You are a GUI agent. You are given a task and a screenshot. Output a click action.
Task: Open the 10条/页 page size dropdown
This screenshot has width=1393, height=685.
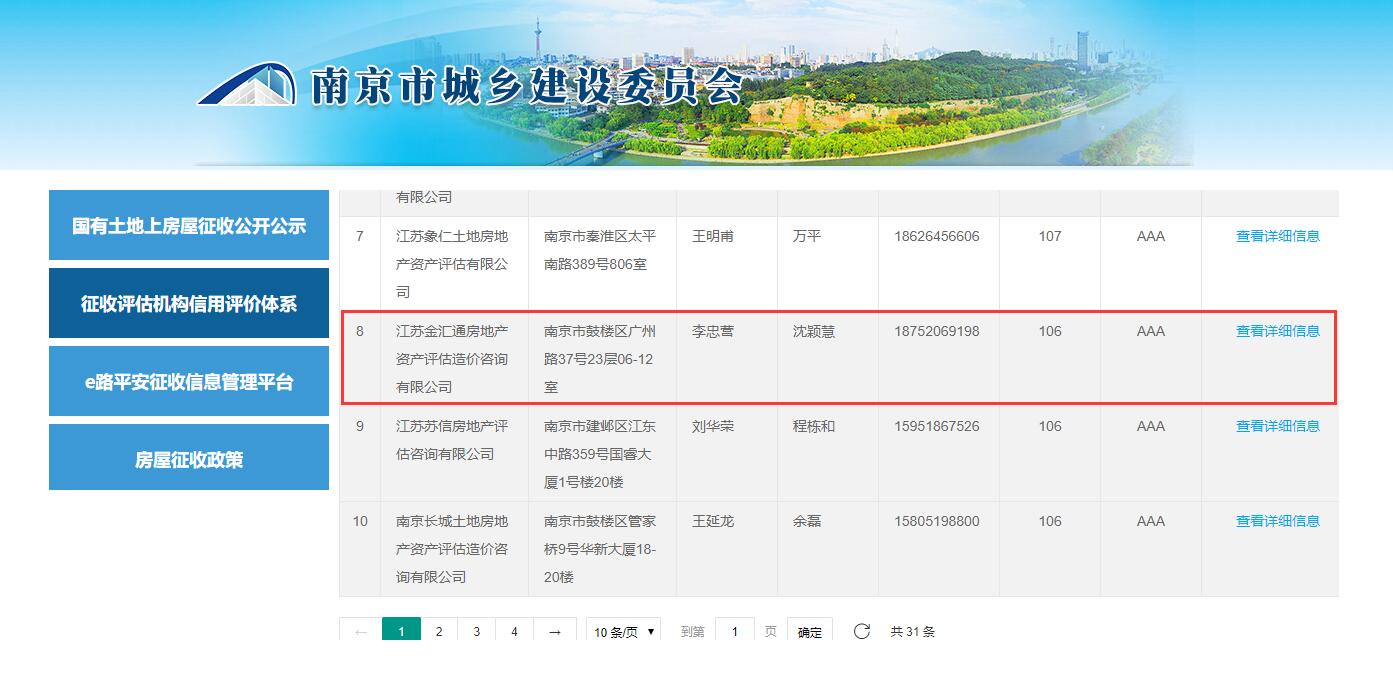tap(623, 632)
